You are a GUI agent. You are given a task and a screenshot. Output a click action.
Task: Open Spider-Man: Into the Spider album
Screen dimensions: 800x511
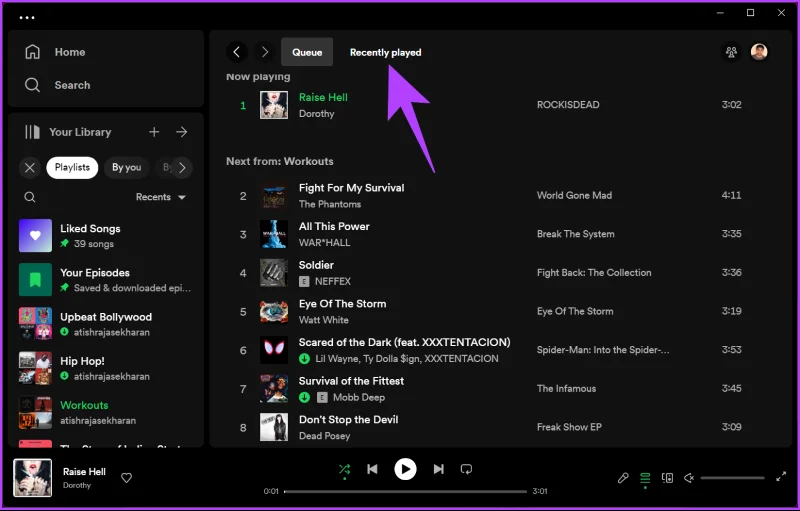(603, 350)
